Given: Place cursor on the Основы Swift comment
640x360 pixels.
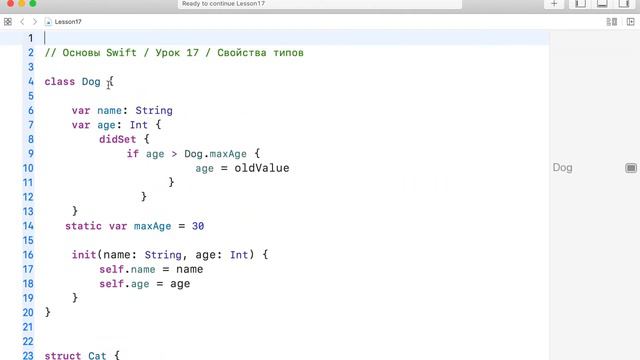Looking at the screenshot, I should pos(174,53).
